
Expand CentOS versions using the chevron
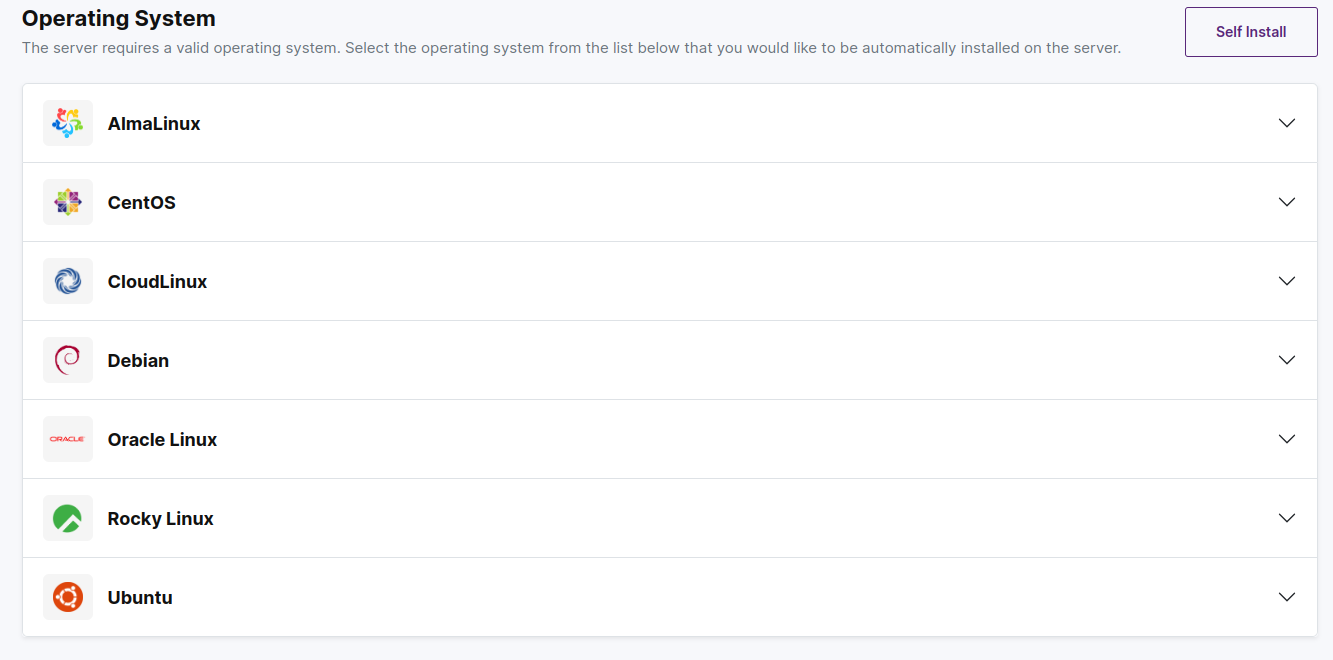coord(1287,202)
